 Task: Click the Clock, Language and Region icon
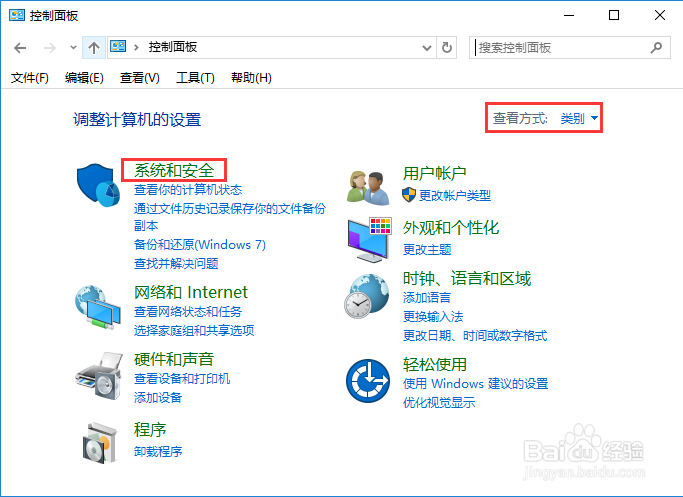click(x=367, y=296)
